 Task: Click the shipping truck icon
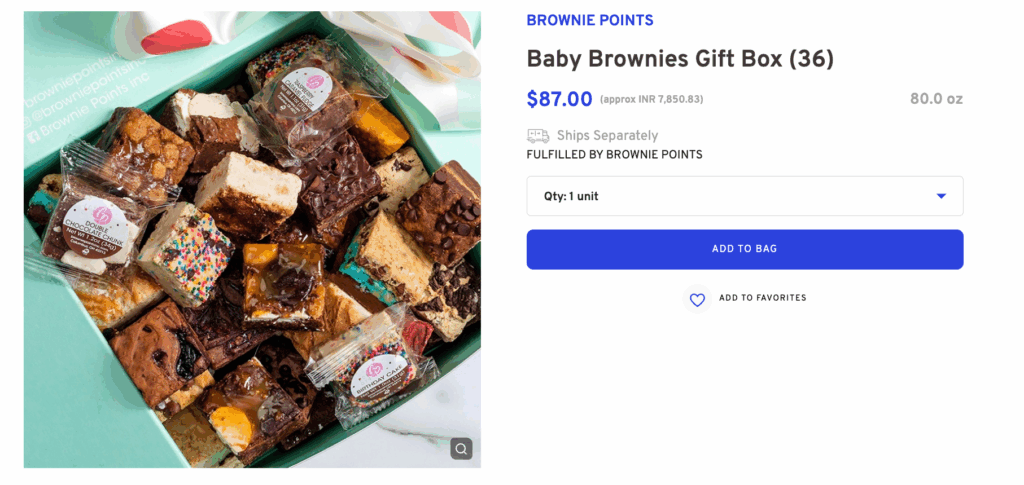(x=538, y=136)
